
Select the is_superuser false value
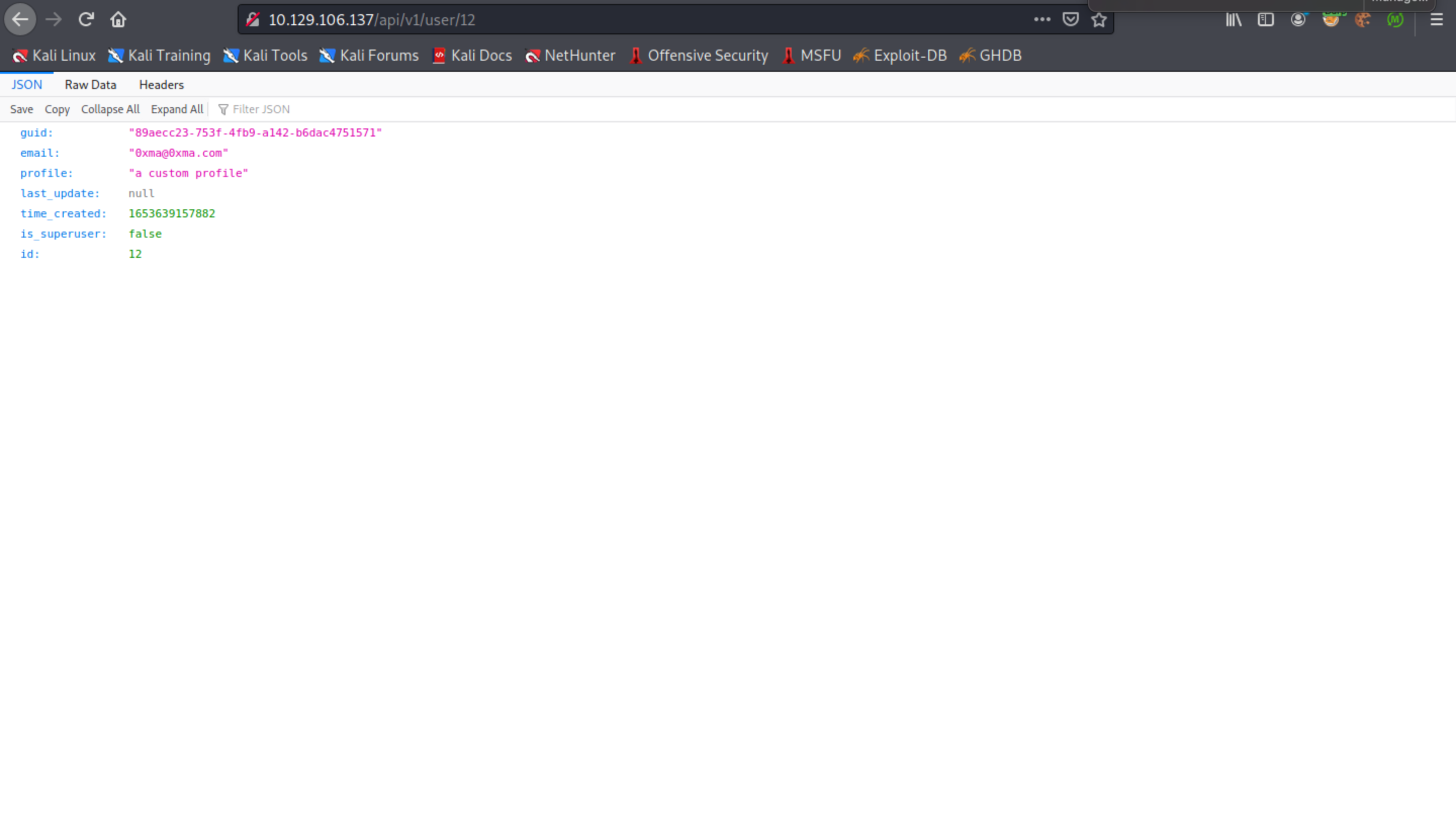tap(145, 234)
